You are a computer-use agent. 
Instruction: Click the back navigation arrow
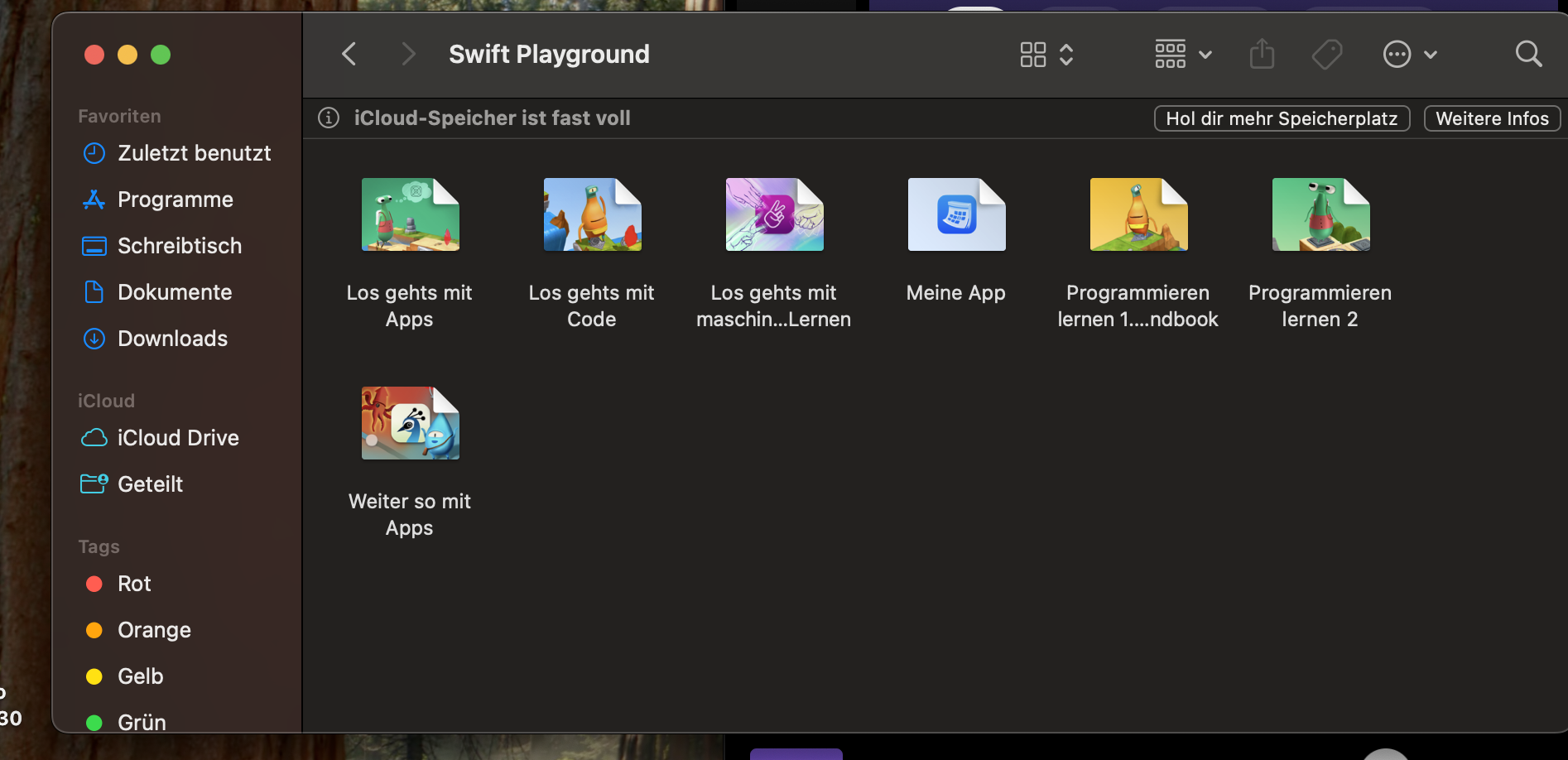pyautogui.click(x=349, y=55)
